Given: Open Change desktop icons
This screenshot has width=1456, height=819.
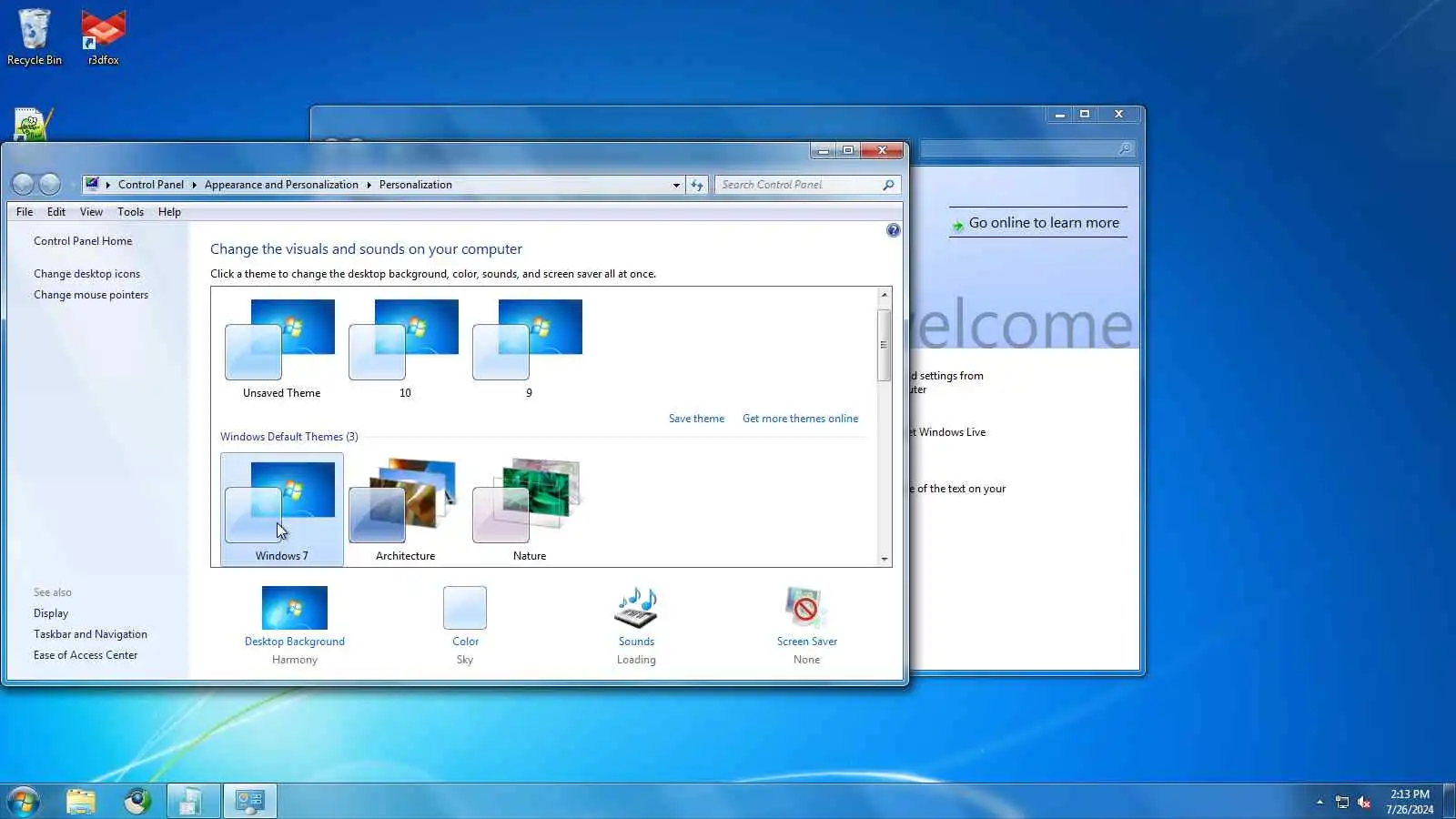Looking at the screenshot, I should click(86, 274).
